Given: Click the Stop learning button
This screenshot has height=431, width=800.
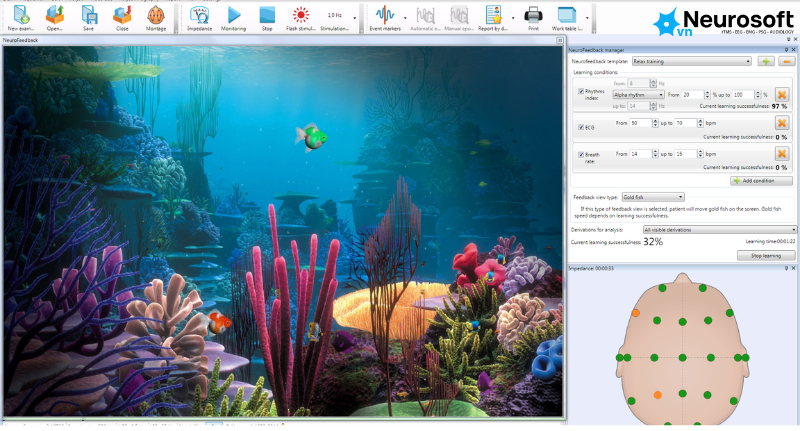Looking at the screenshot, I should click(x=766, y=256).
